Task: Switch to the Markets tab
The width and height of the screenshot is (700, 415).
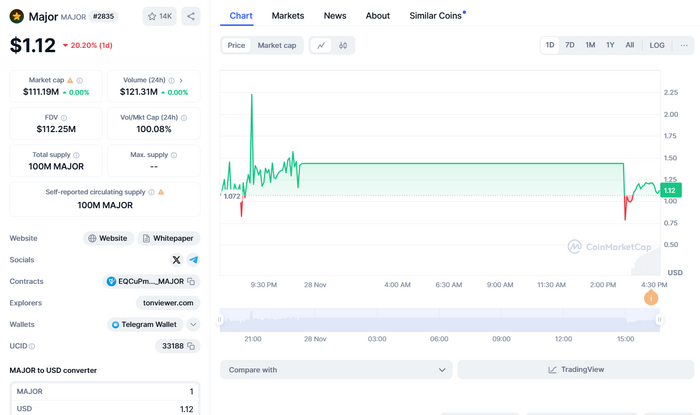Action: (x=288, y=16)
